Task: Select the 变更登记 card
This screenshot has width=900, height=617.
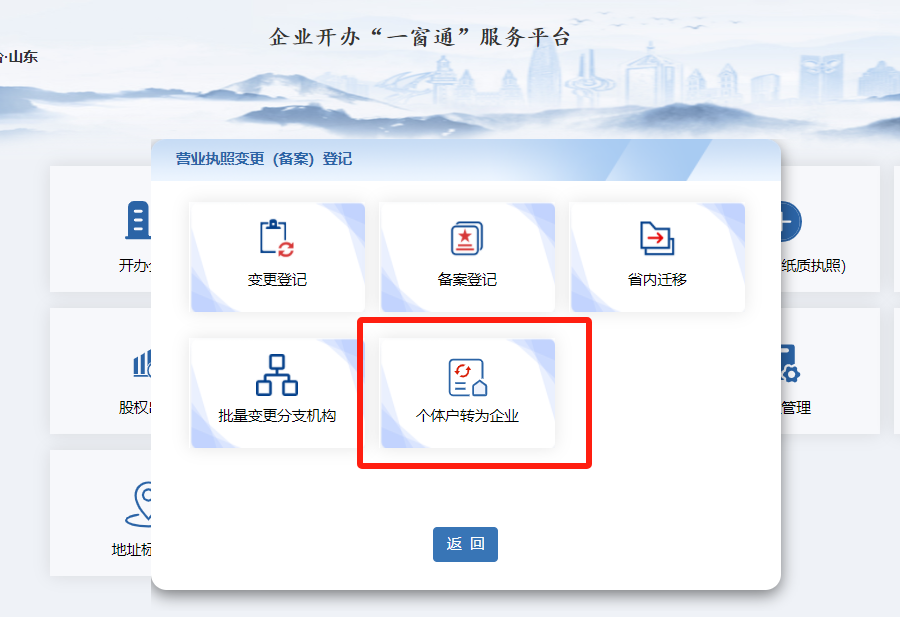Action: (278, 257)
